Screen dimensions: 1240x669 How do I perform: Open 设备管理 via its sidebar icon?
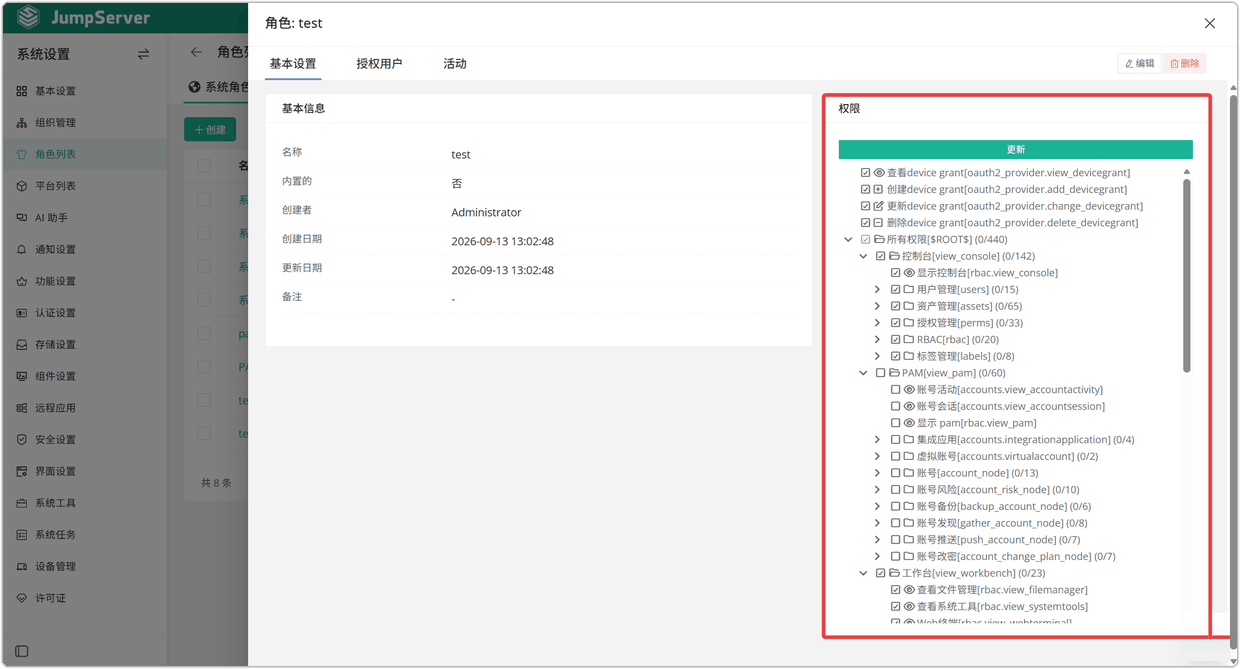[x=22, y=567]
